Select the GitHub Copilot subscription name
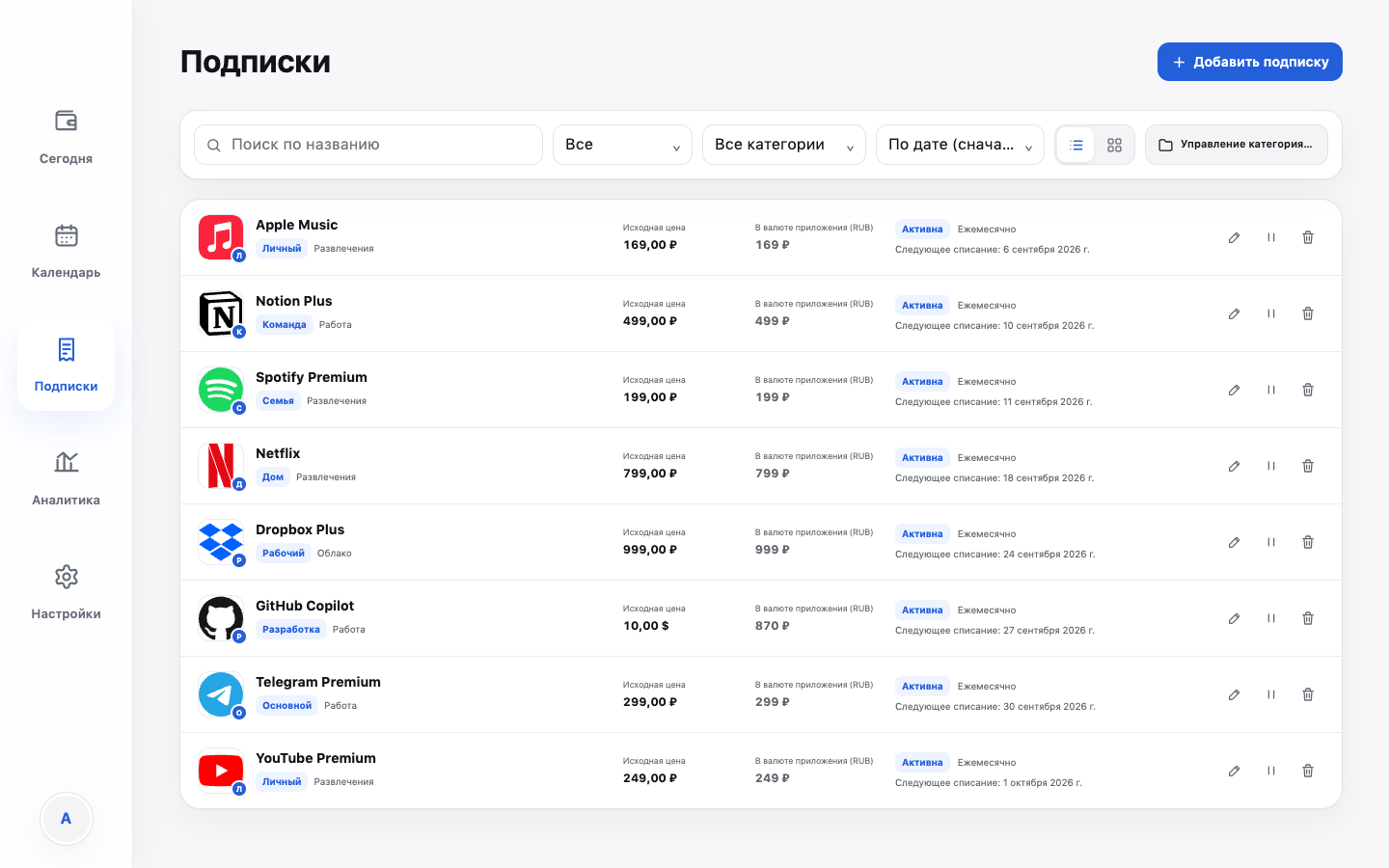 pyautogui.click(x=305, y=606)
